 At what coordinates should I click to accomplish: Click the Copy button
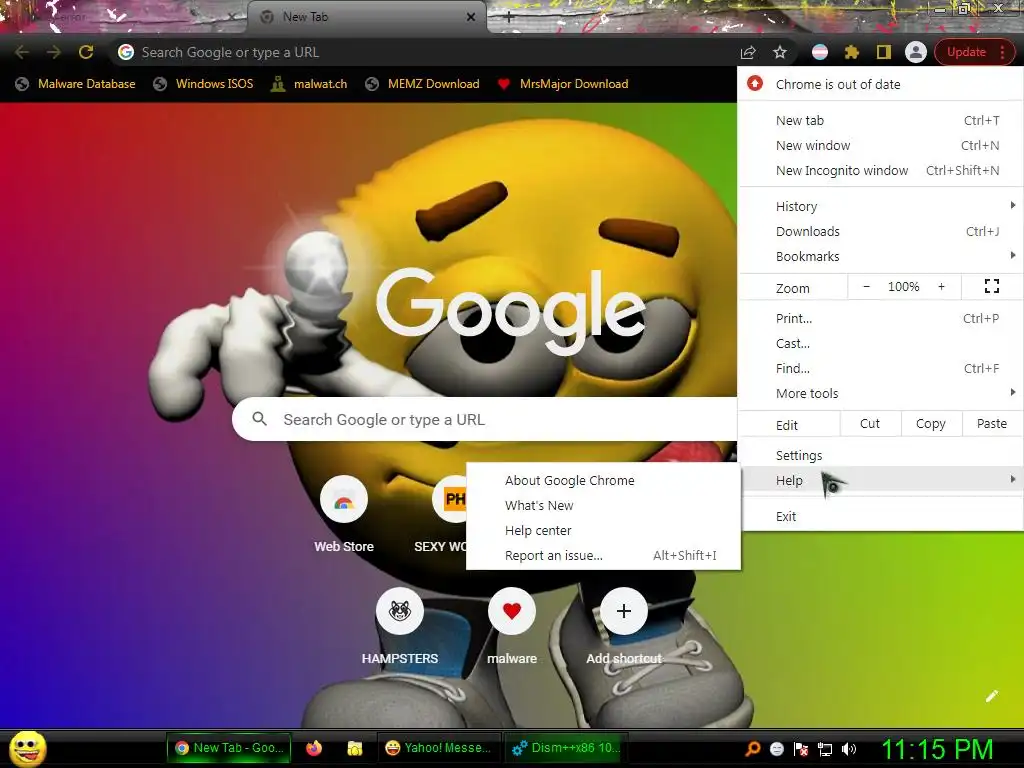coord(931,424)
